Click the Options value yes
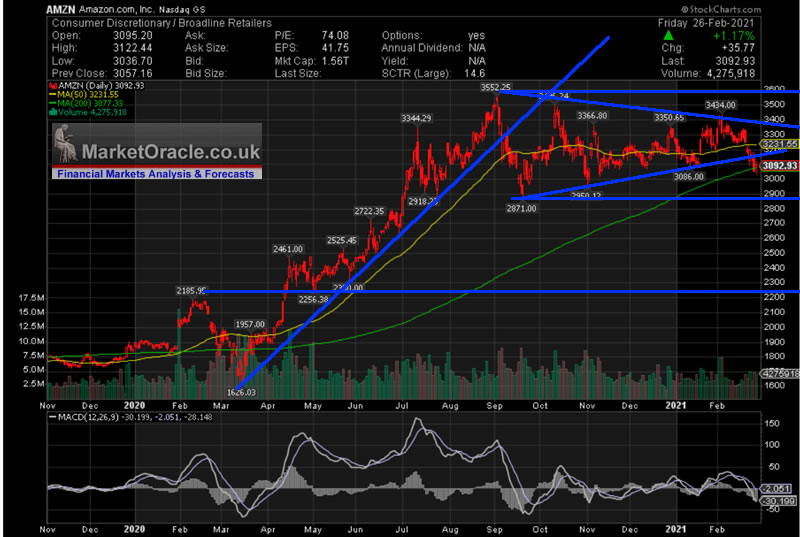This screenshot has height=537, width=800. 477,36
